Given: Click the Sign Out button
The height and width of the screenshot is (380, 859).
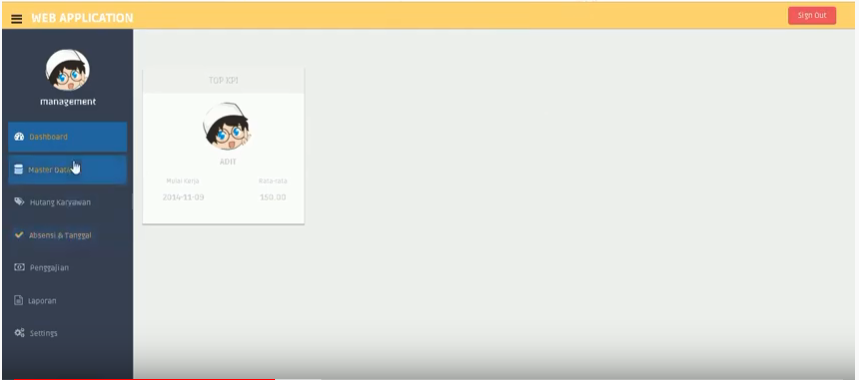Looking at the screenshot, I should [812, 15].
